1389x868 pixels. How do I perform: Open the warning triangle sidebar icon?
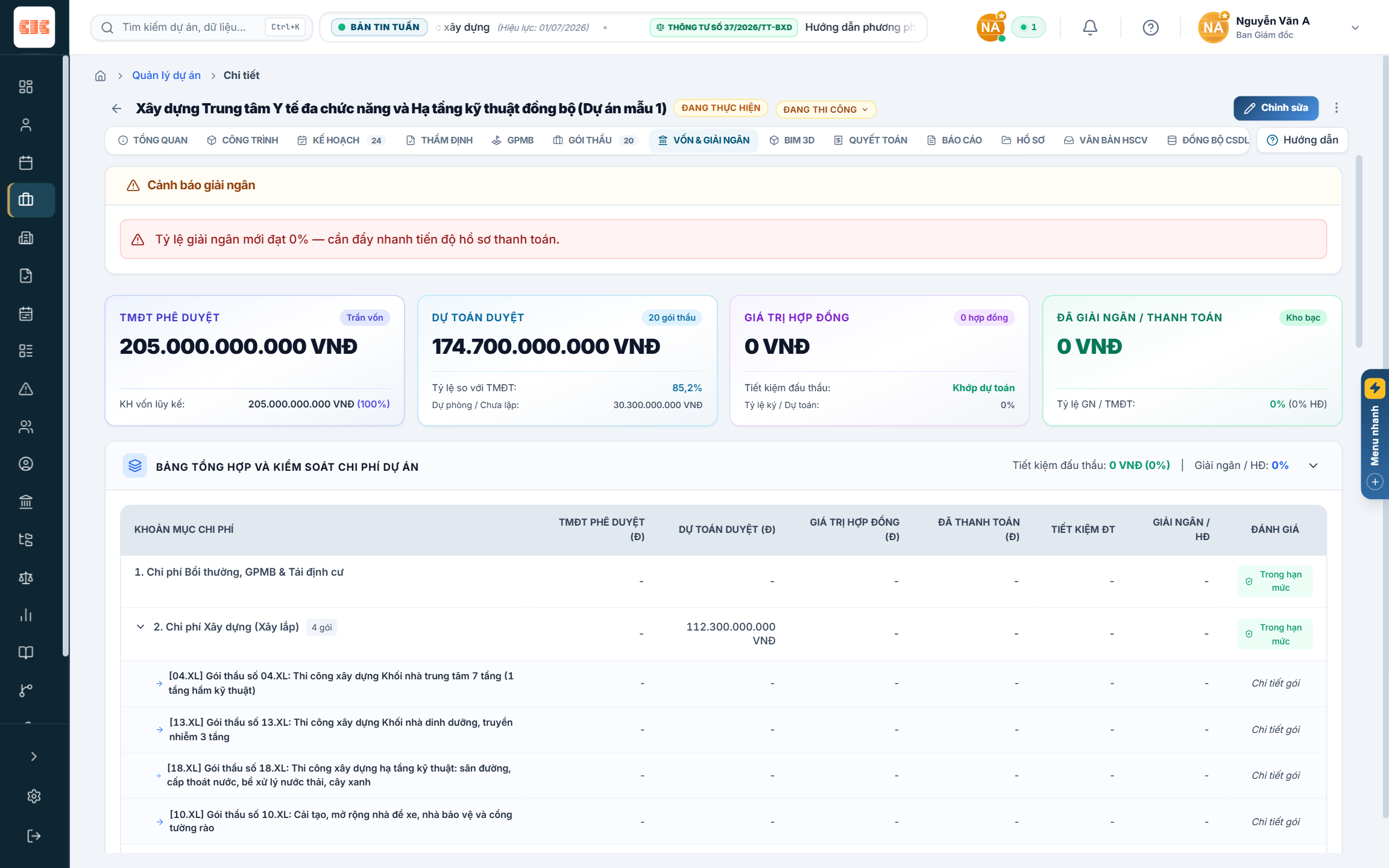[26, 389]
